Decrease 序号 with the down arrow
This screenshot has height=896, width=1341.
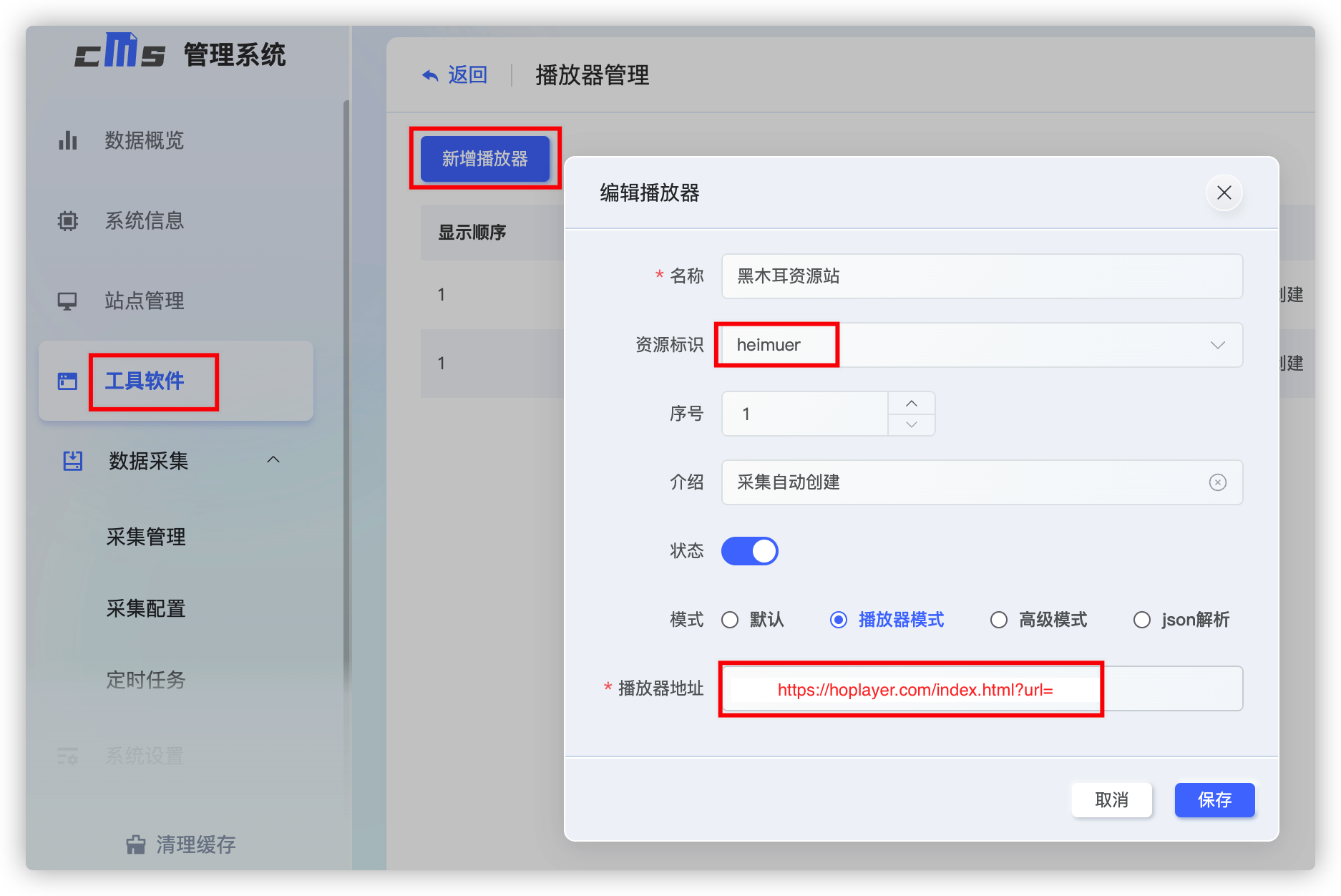[911, 424]
